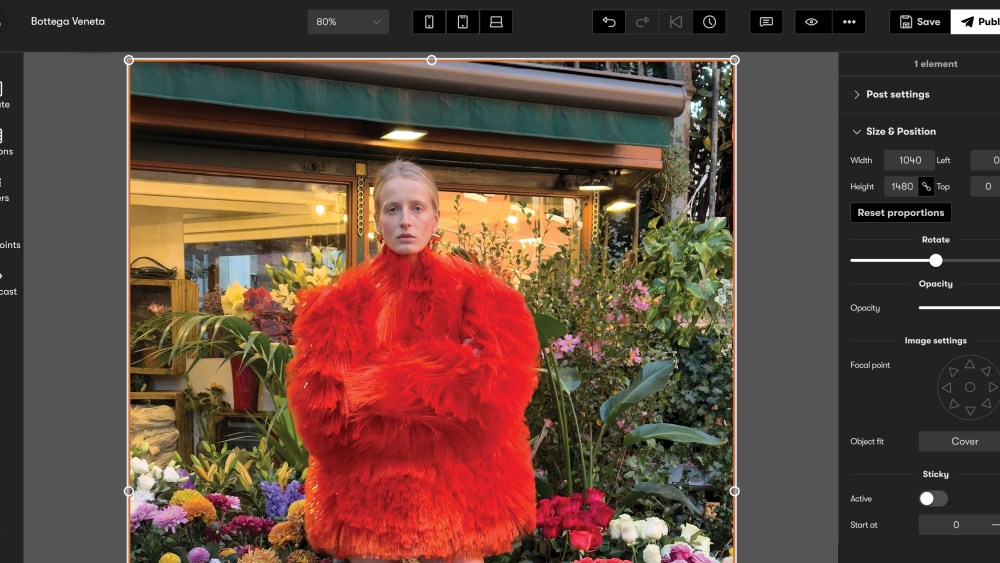The height and width of the screenshot is (563, 1000).
Task: Enable the Sticky Active switch
Action: coord(932,499)
